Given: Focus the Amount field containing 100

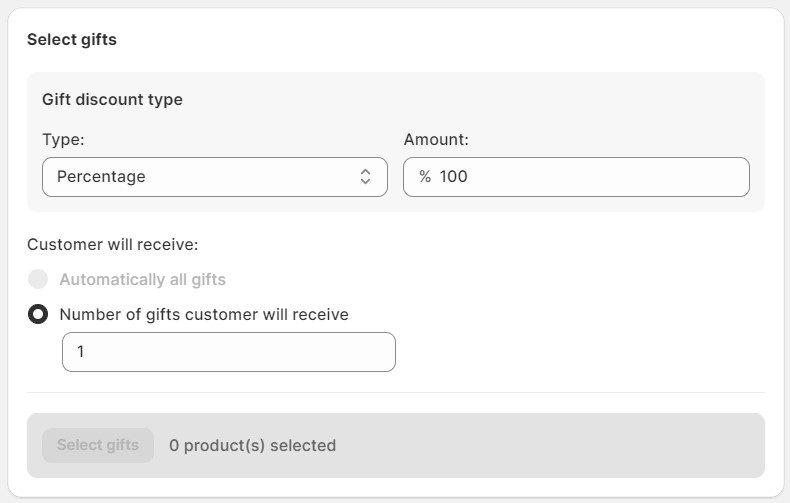Looking at the screenshot, I should (590, 177).
